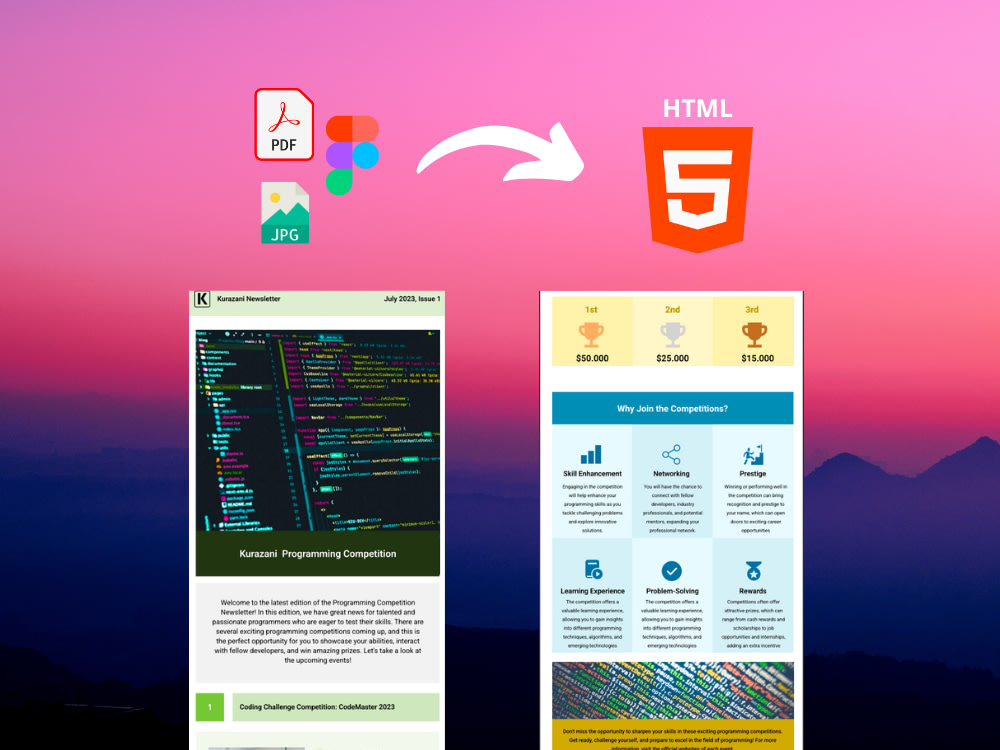Image resolution: width=1000 pixels, height=750 pixels.
Task: Click the Networking share icon
Action: [x=672, y=455]
